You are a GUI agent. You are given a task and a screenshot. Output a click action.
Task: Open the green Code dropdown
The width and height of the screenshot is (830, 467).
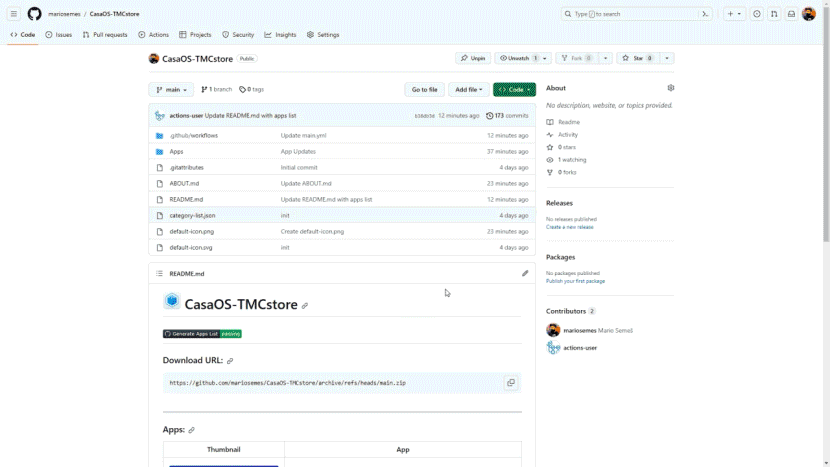pyautogui.click(x=514, y=89)
